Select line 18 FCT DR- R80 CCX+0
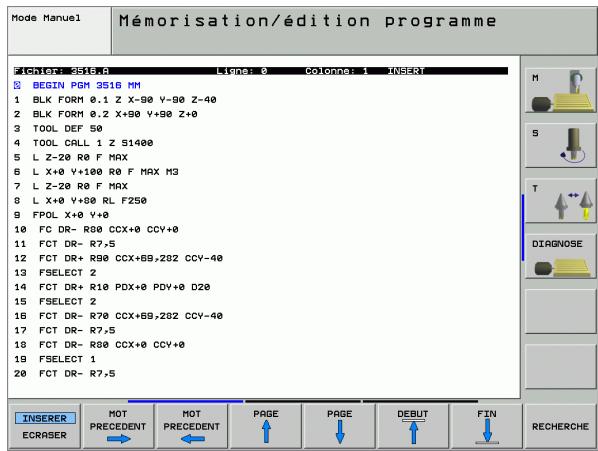The image size is (598, 451). pyautogui.click(x=99, y=345)
